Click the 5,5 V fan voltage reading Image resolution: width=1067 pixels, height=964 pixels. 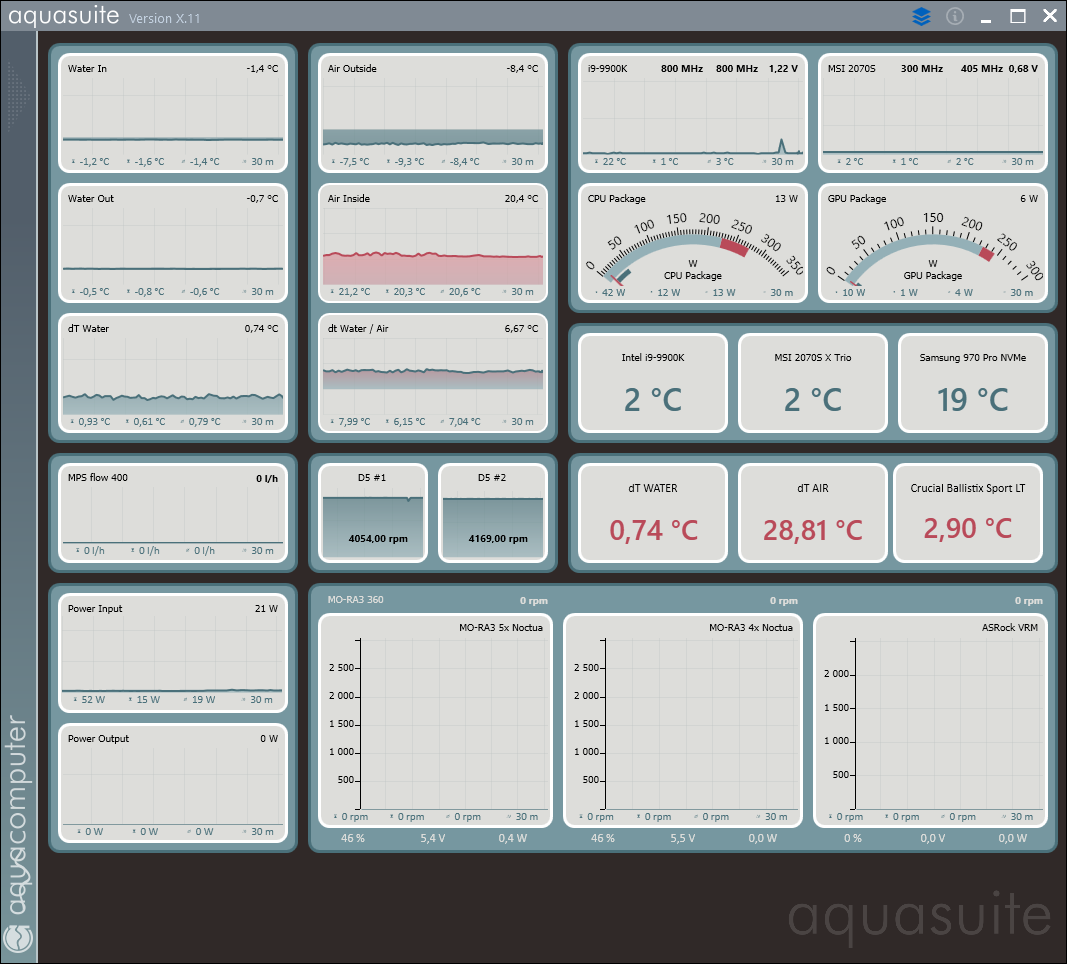point(683,838)
